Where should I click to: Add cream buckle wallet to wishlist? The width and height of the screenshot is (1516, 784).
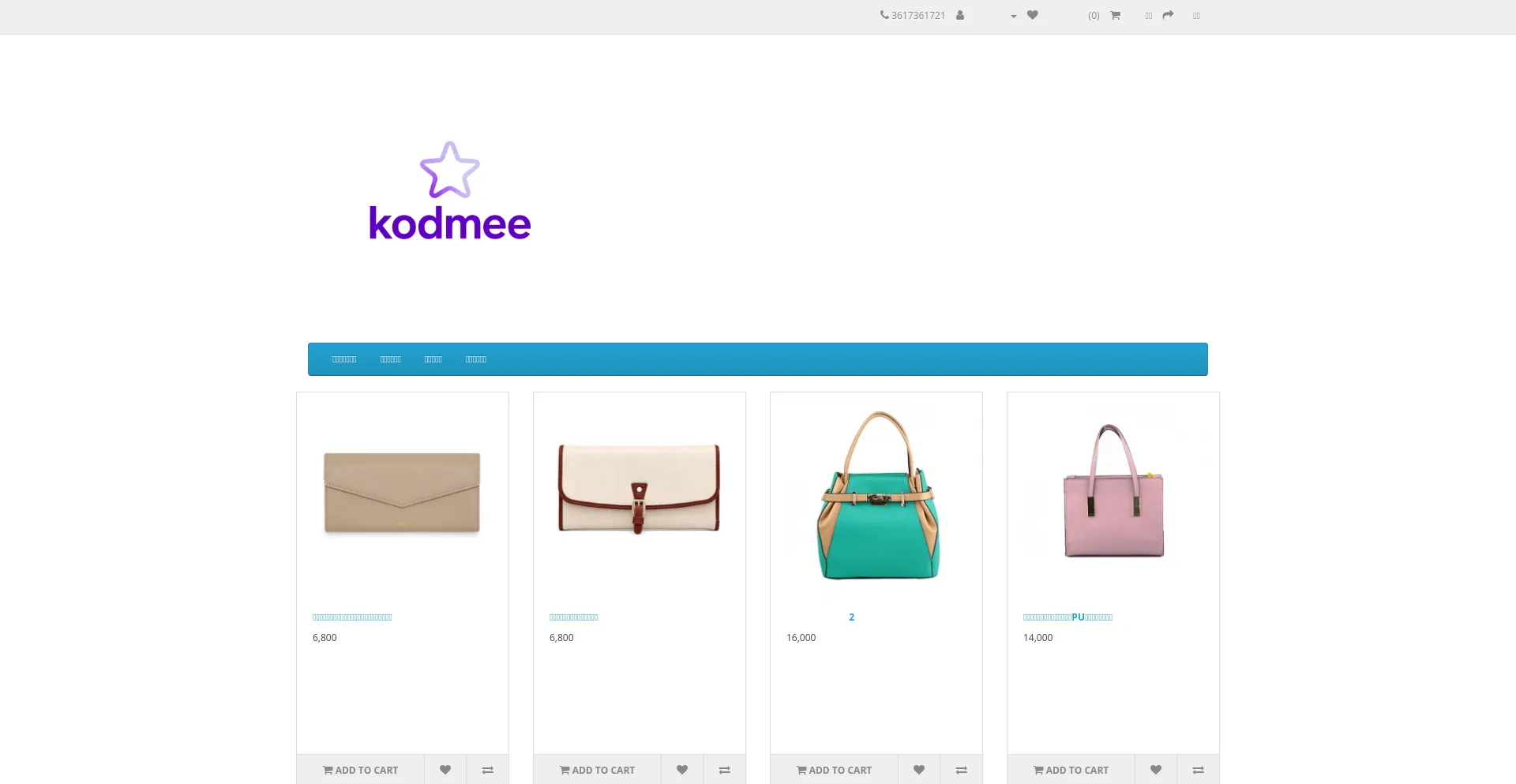pyautogui.click(x=682, y=770)
